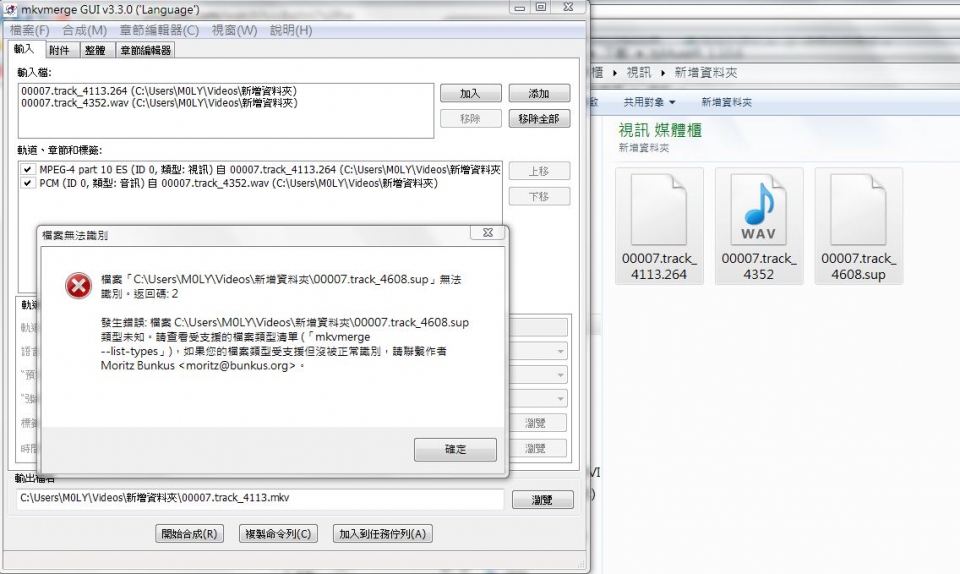This screenshot has height=574, width=960.
Task: Click the 移除全部 button
Action: tap(539, 119)
